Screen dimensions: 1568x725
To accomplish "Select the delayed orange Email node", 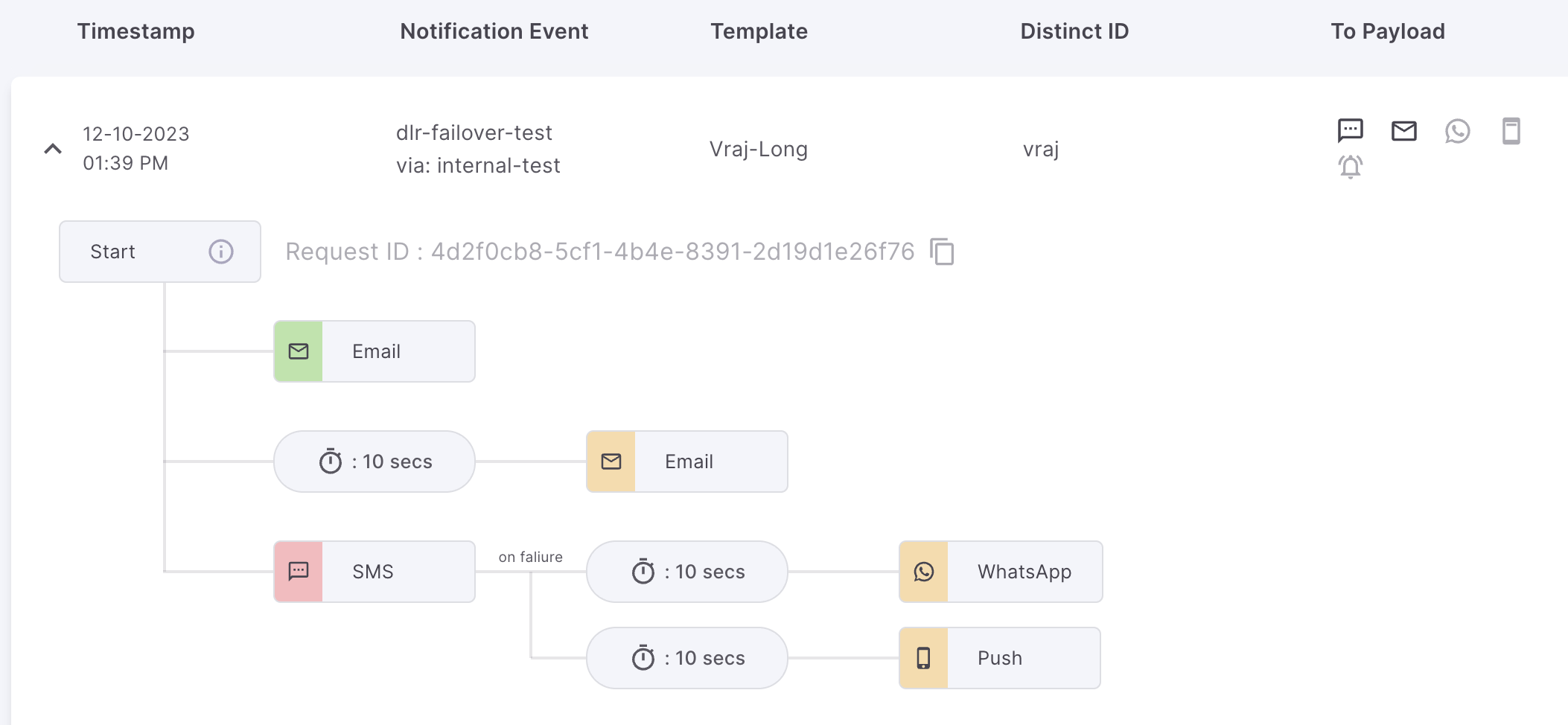I will tap(687, 461).
